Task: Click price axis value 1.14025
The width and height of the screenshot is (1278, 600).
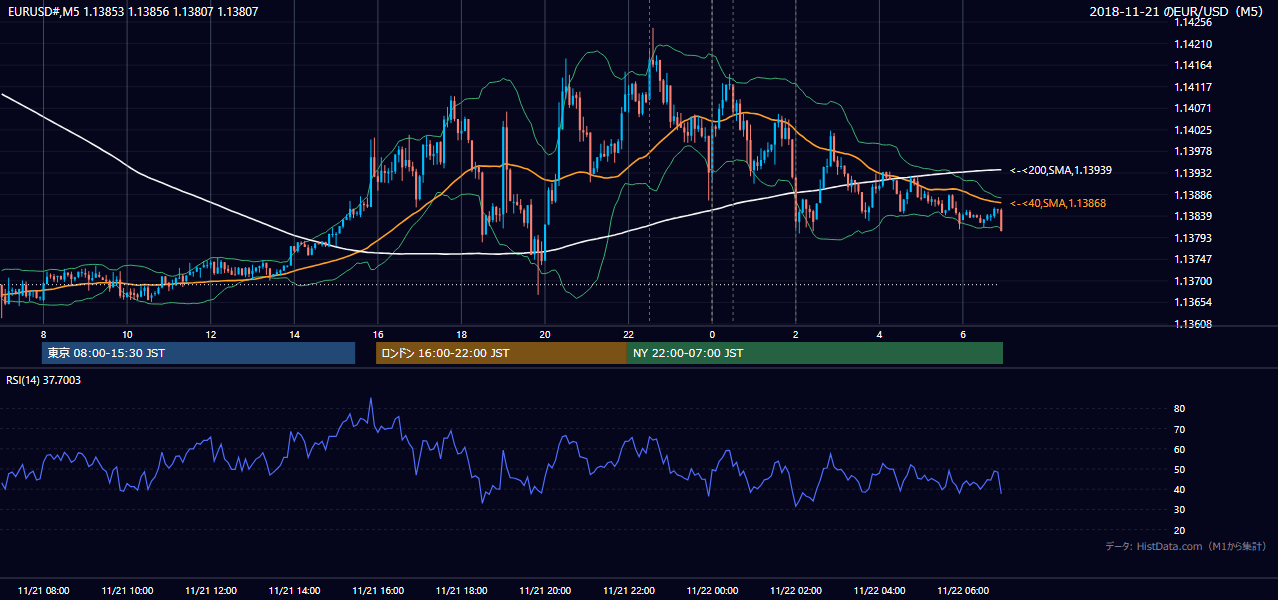Action: [x=1193, y=130]
